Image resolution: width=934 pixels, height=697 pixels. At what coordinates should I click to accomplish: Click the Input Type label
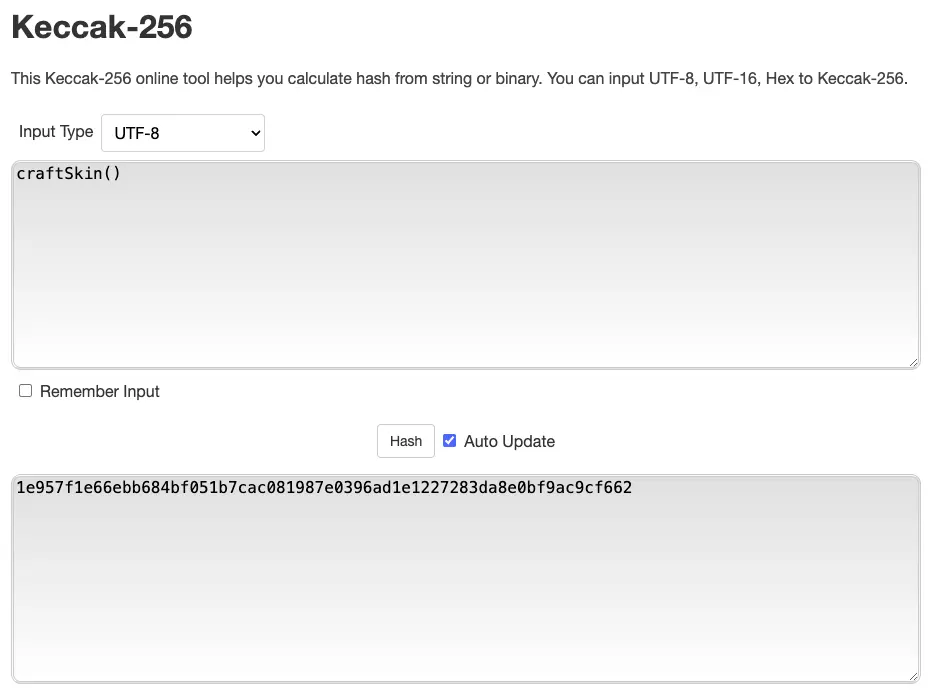(x=56, y=132)
